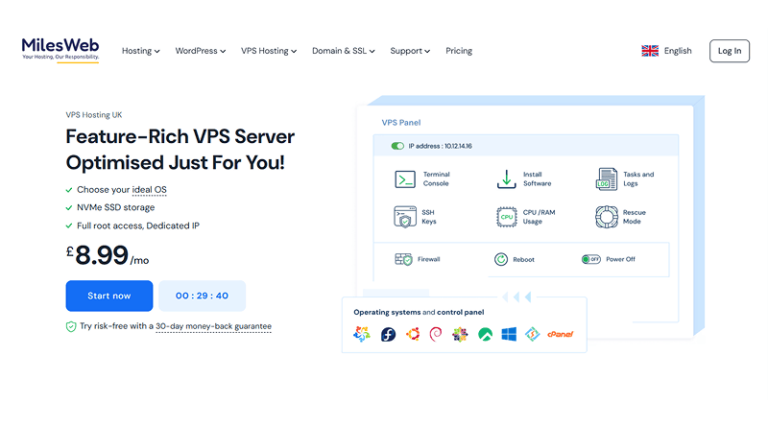Expand the Support menu
Image resolution: width=768 pixels, height=427 pixels.
(410, 51)
